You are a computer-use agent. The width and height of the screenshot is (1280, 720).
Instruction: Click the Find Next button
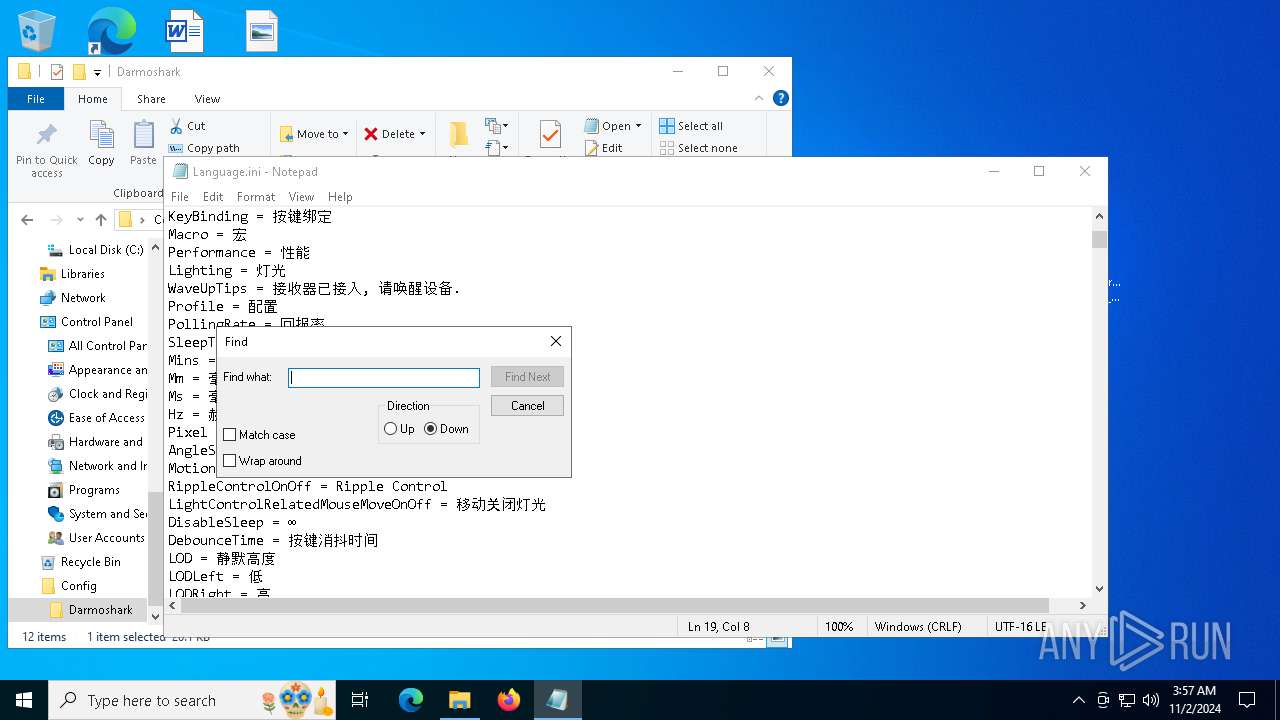(x=527, y=377)
